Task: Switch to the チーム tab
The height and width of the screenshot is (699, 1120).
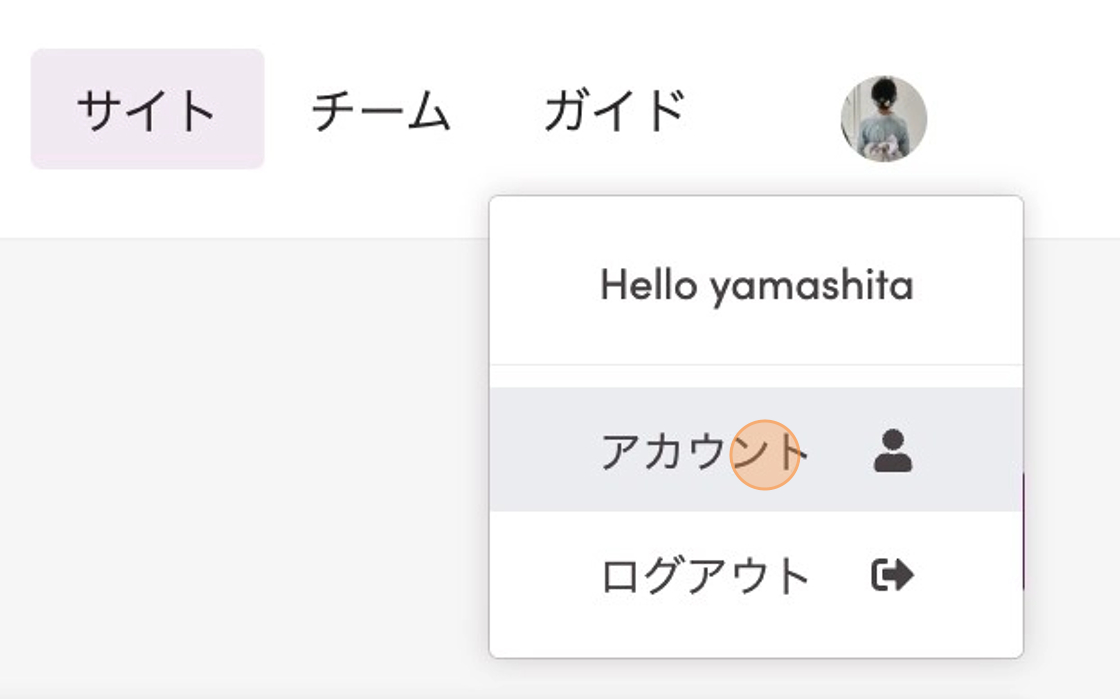Action: coord(381,110)
